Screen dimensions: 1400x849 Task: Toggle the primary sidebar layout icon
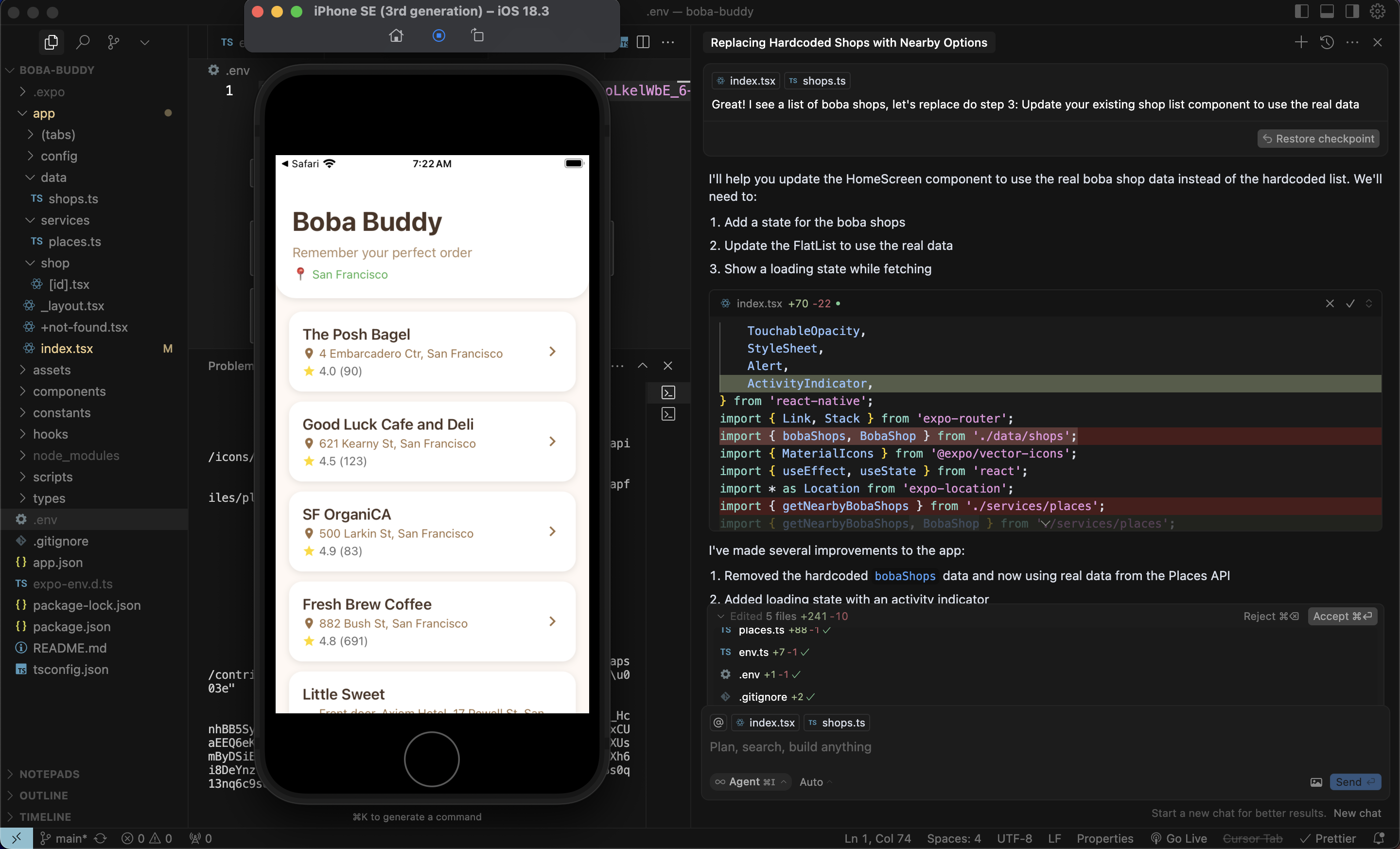point(1302,11)
